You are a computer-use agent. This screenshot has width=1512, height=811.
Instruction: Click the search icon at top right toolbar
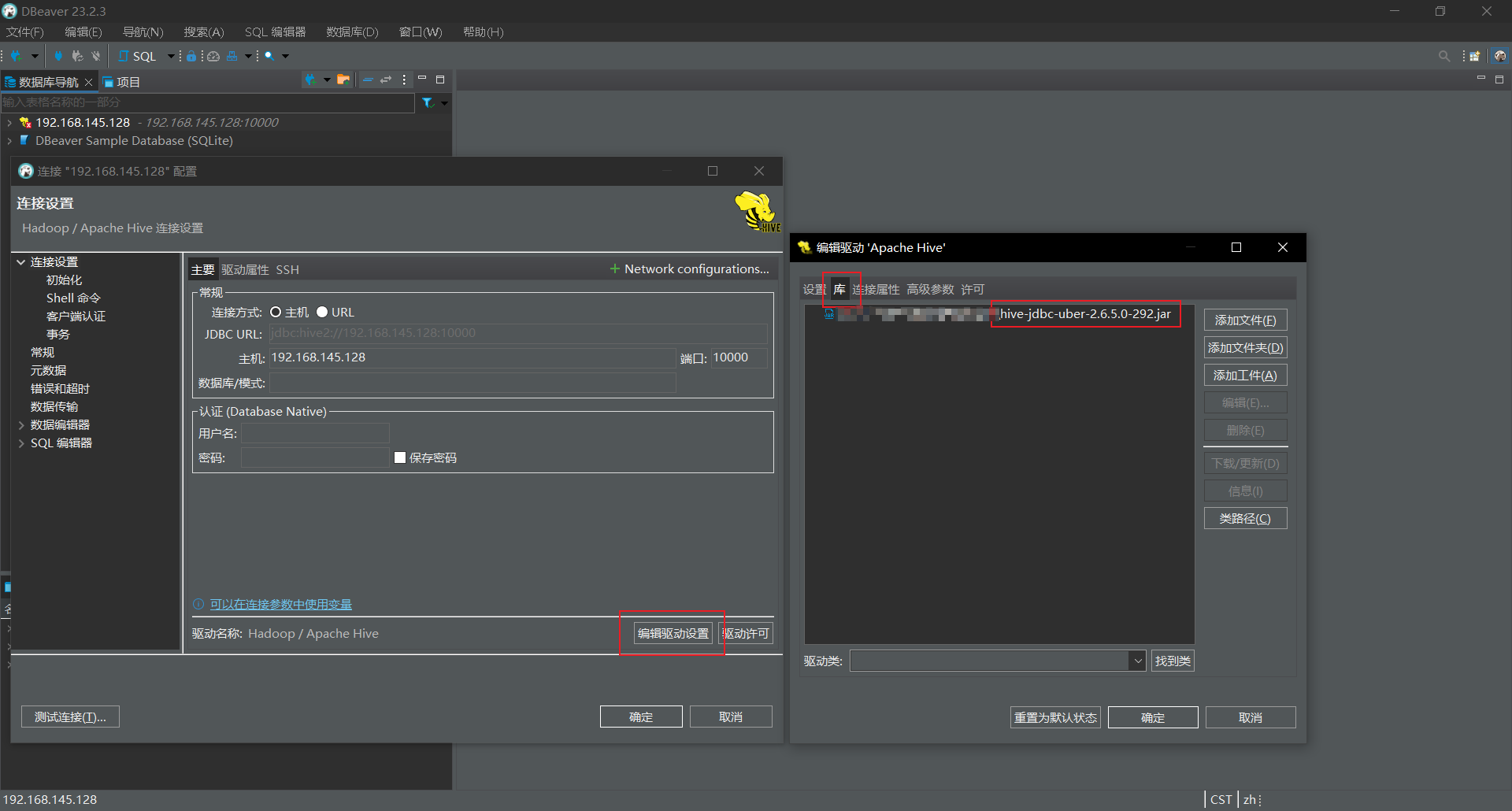click(x=1443, y=56)
